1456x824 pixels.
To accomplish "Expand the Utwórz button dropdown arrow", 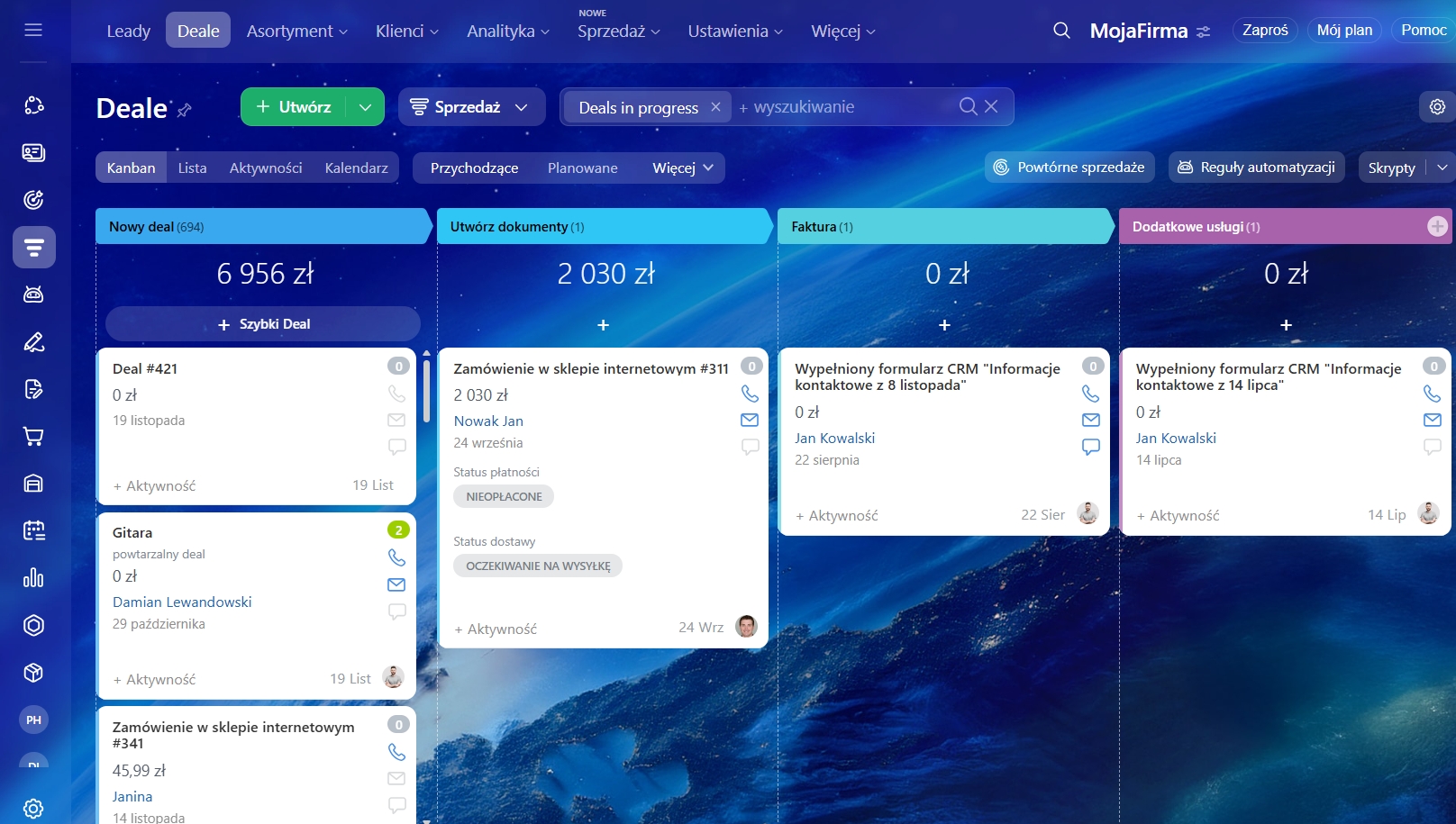I will (x=365, y=107).
